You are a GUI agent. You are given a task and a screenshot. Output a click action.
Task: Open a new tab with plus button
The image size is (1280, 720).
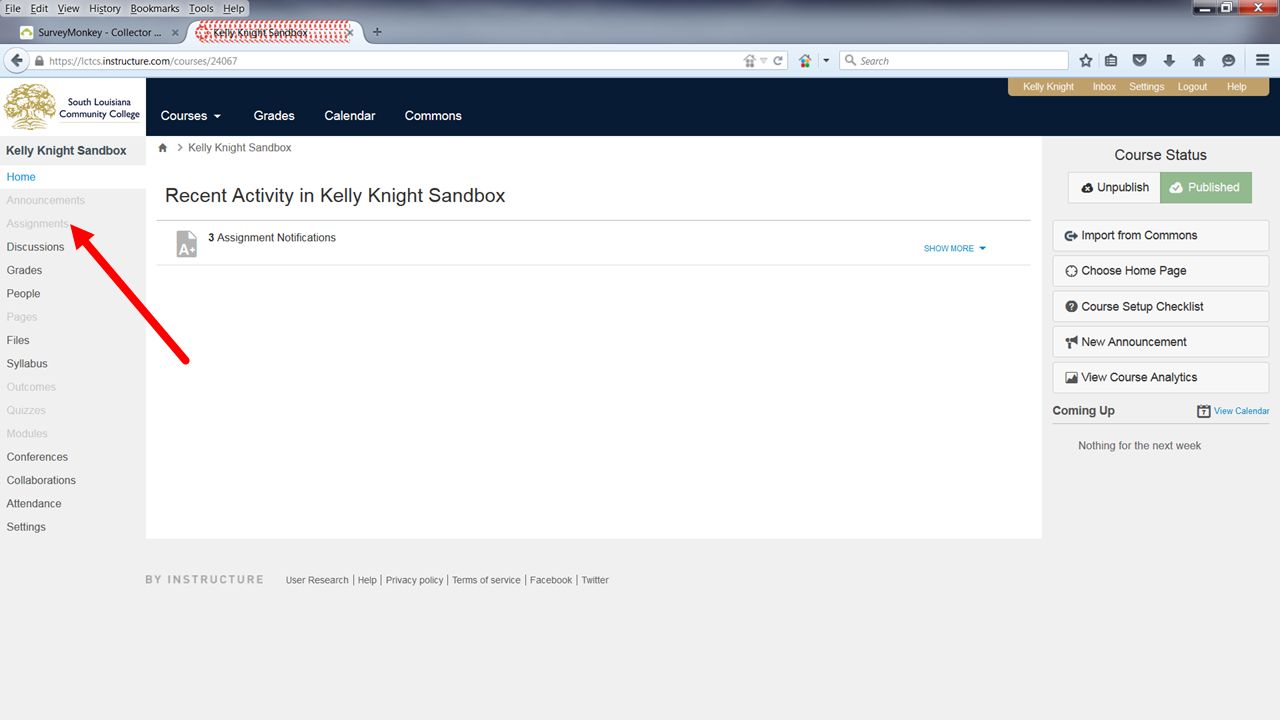tap(377, 32)
